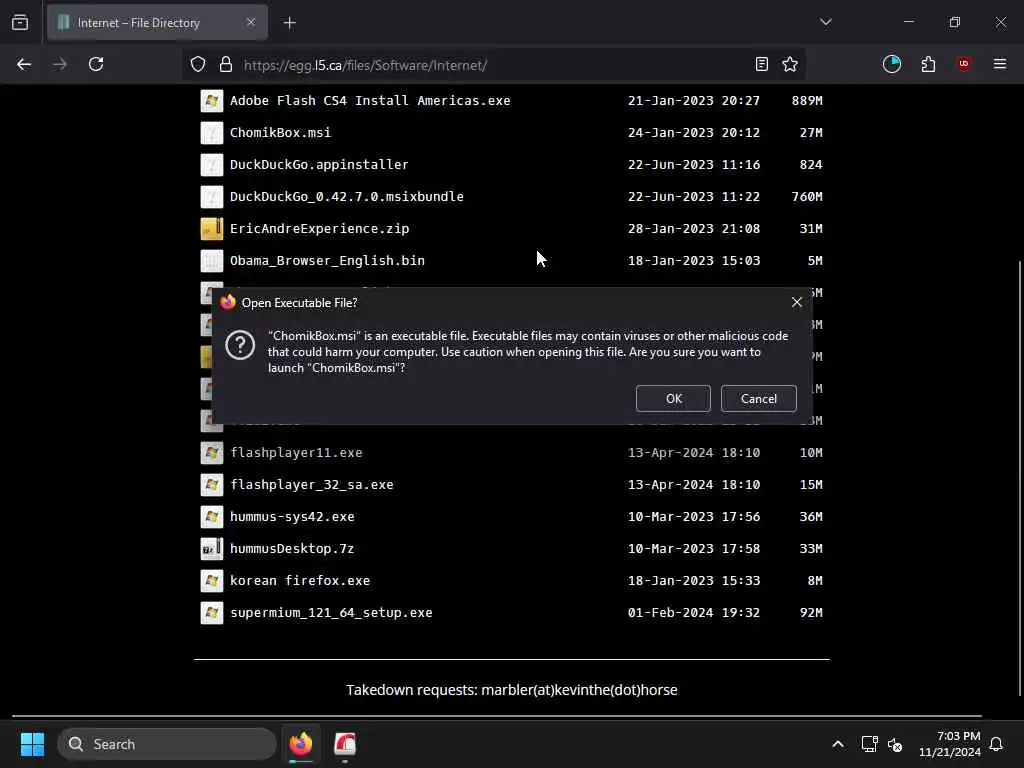Click the Takedown requests text
The image size is (1024, 768).
point(511,690)
